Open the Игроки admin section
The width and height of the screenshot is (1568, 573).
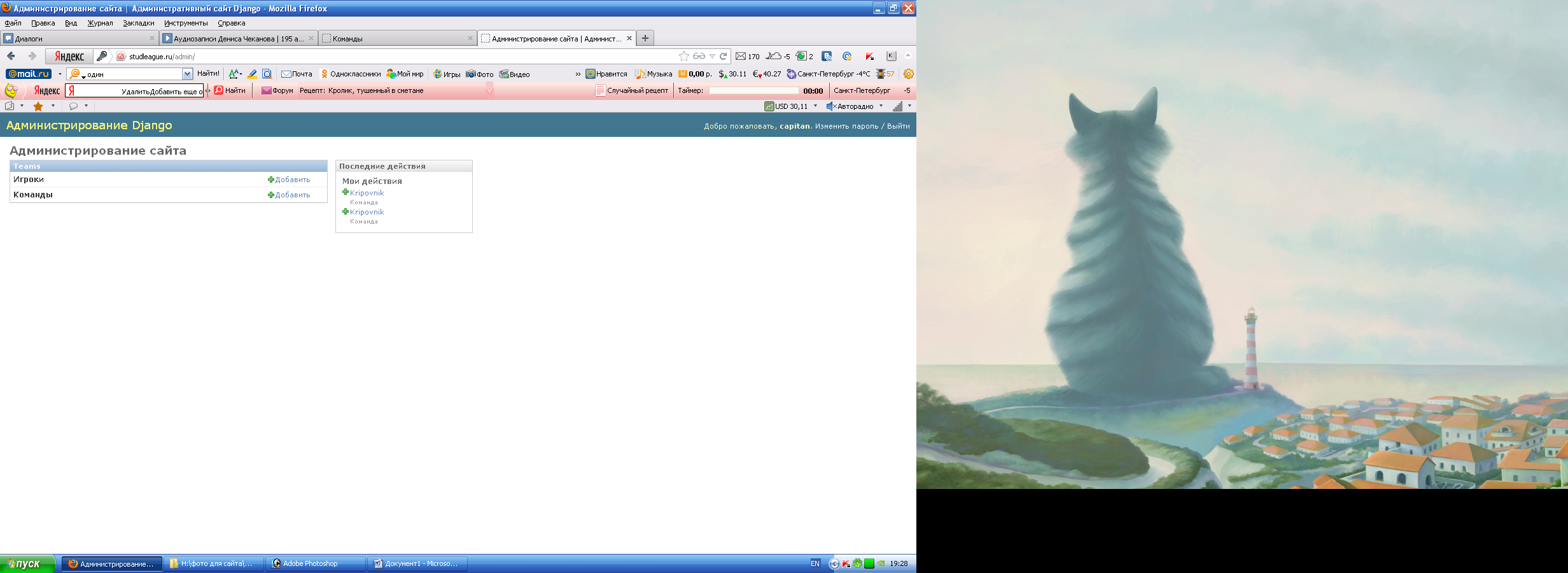(x=29, y=180)
